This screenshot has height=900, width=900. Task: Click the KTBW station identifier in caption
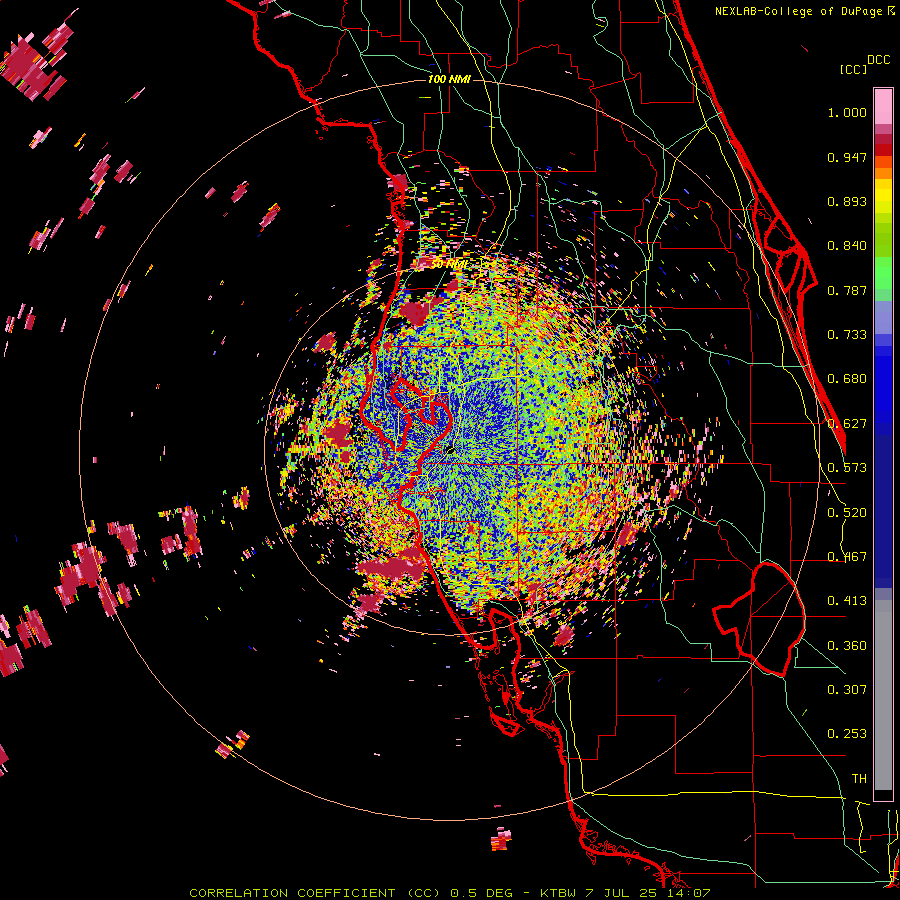pos(560,893)
